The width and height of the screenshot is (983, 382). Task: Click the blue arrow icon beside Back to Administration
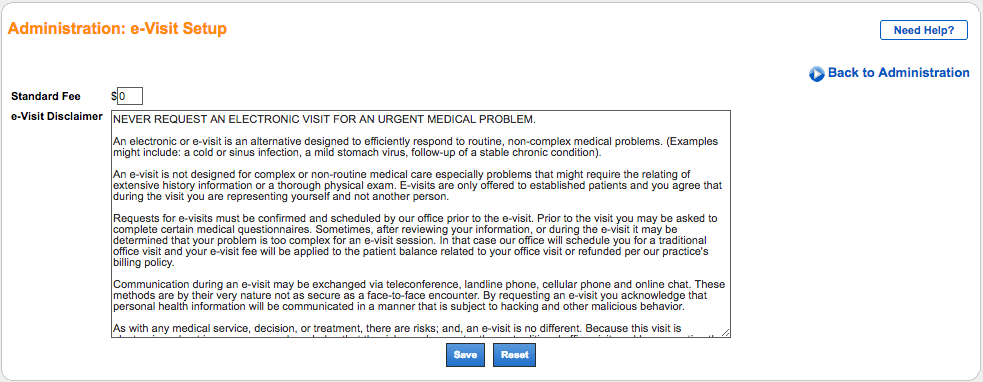816,74
